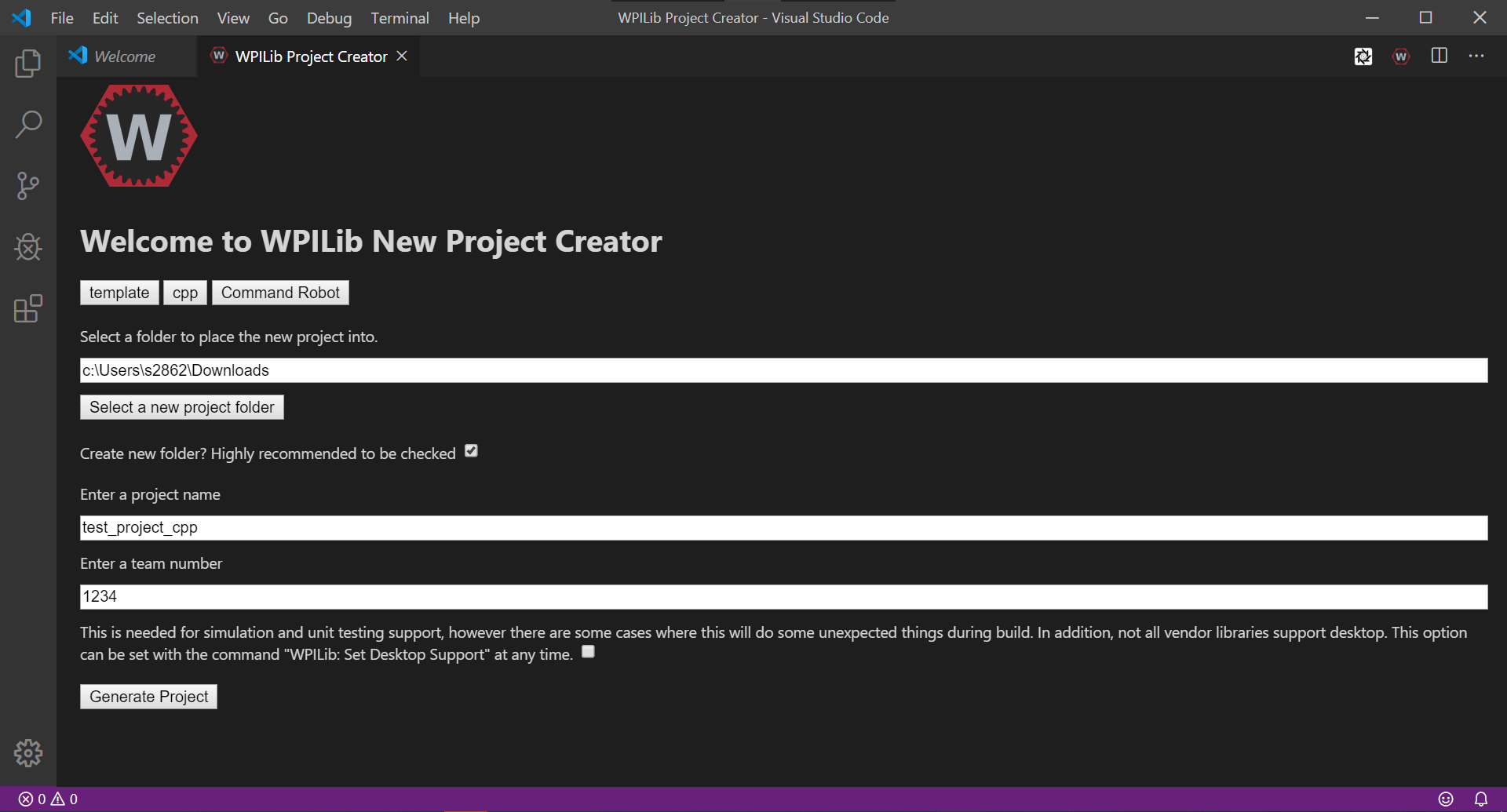1507x812 pixels.
Task: Click the WPILib command icon in editor toolbar
Action: [x=1401, y=56]
